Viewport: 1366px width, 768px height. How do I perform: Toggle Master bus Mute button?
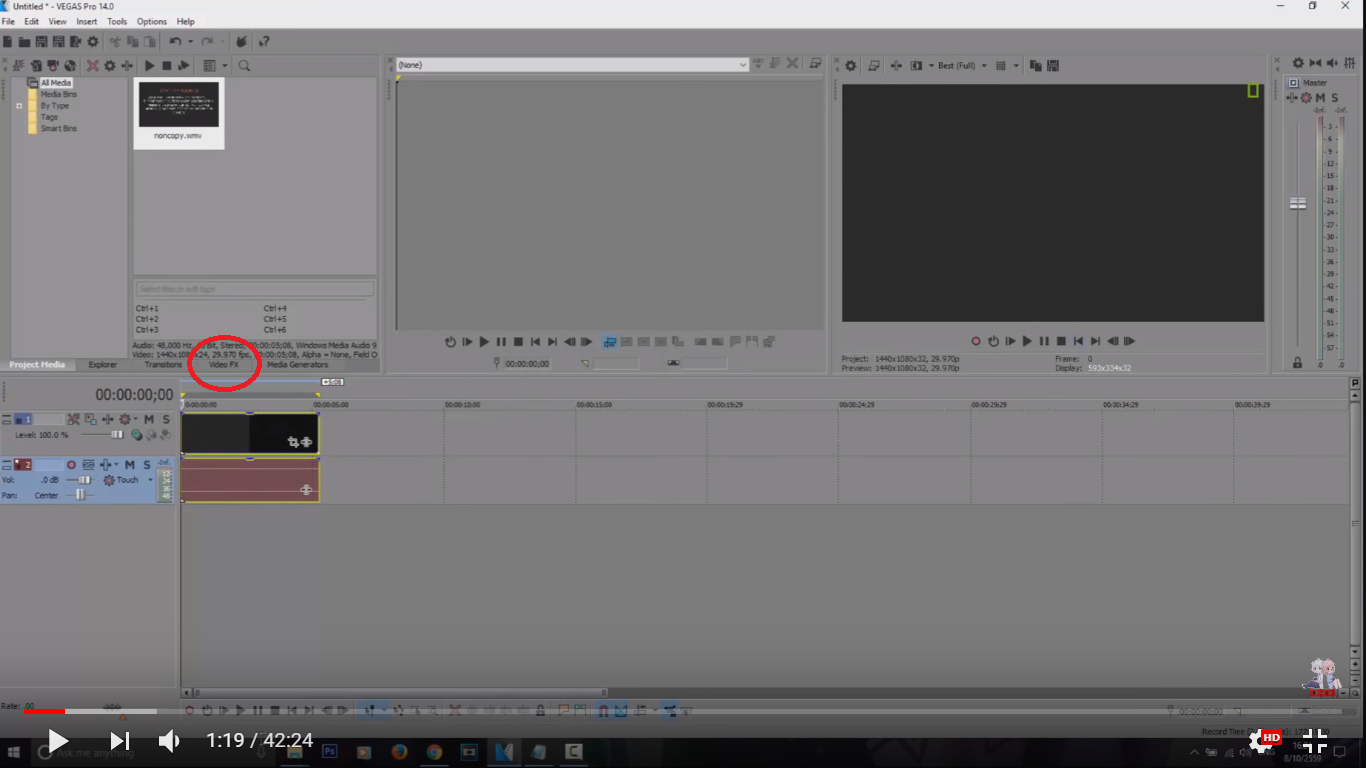(1320, 98)
